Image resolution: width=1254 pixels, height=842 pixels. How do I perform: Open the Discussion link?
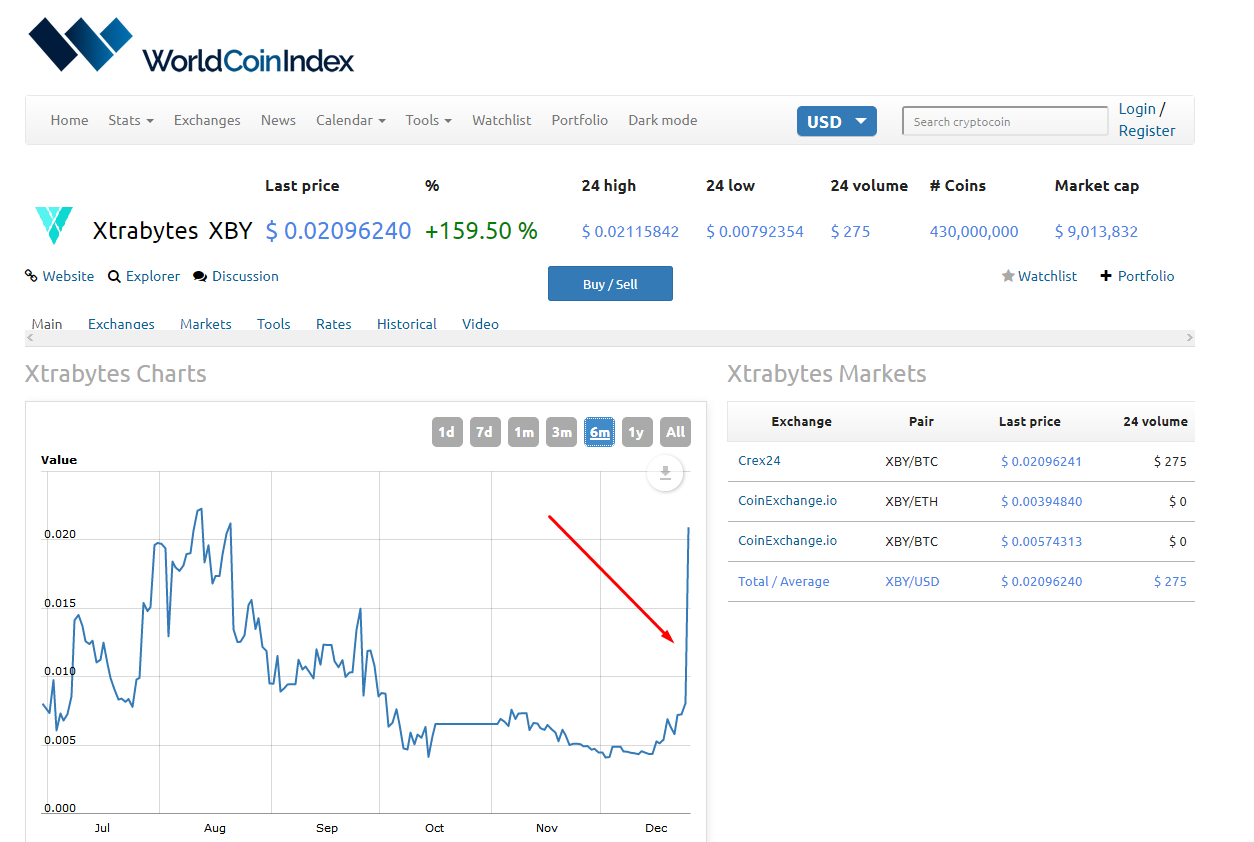pos(245,276)
